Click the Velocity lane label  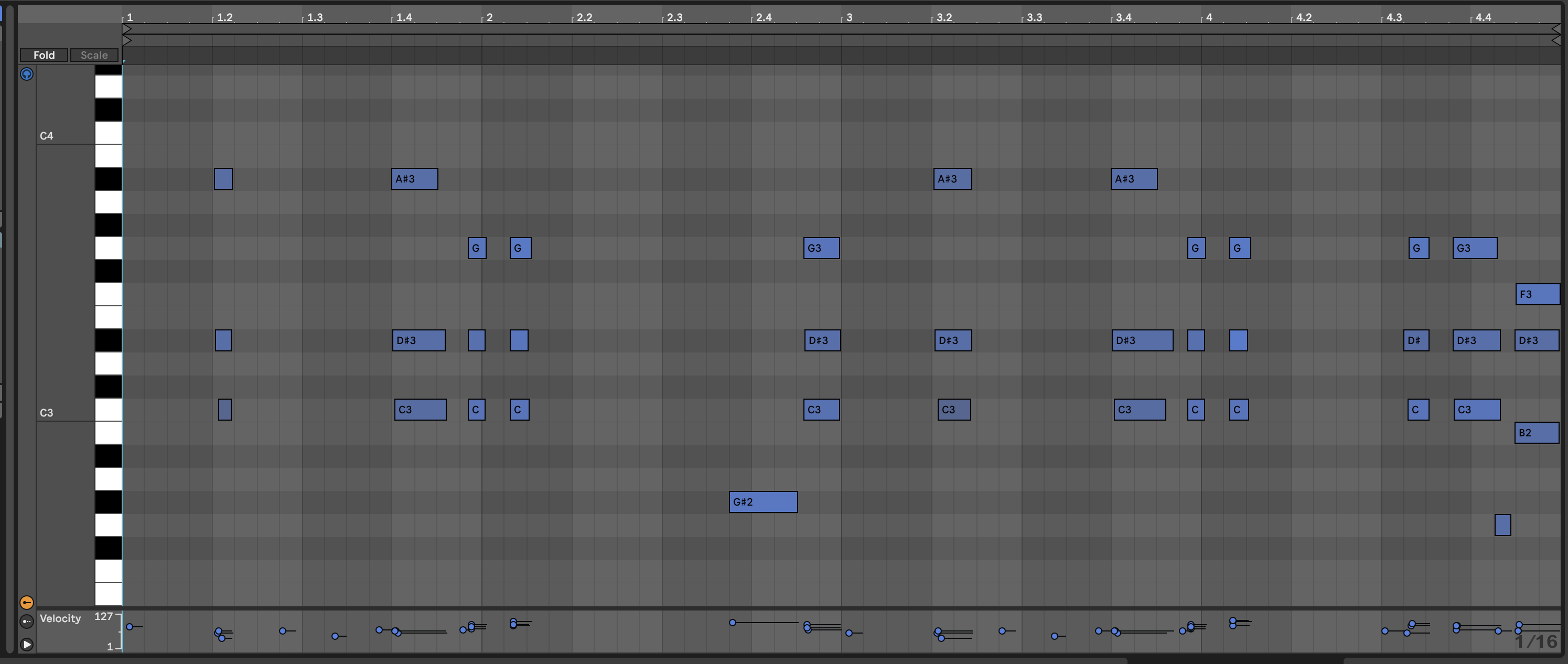pyautogui.click(x=60, y=618)
